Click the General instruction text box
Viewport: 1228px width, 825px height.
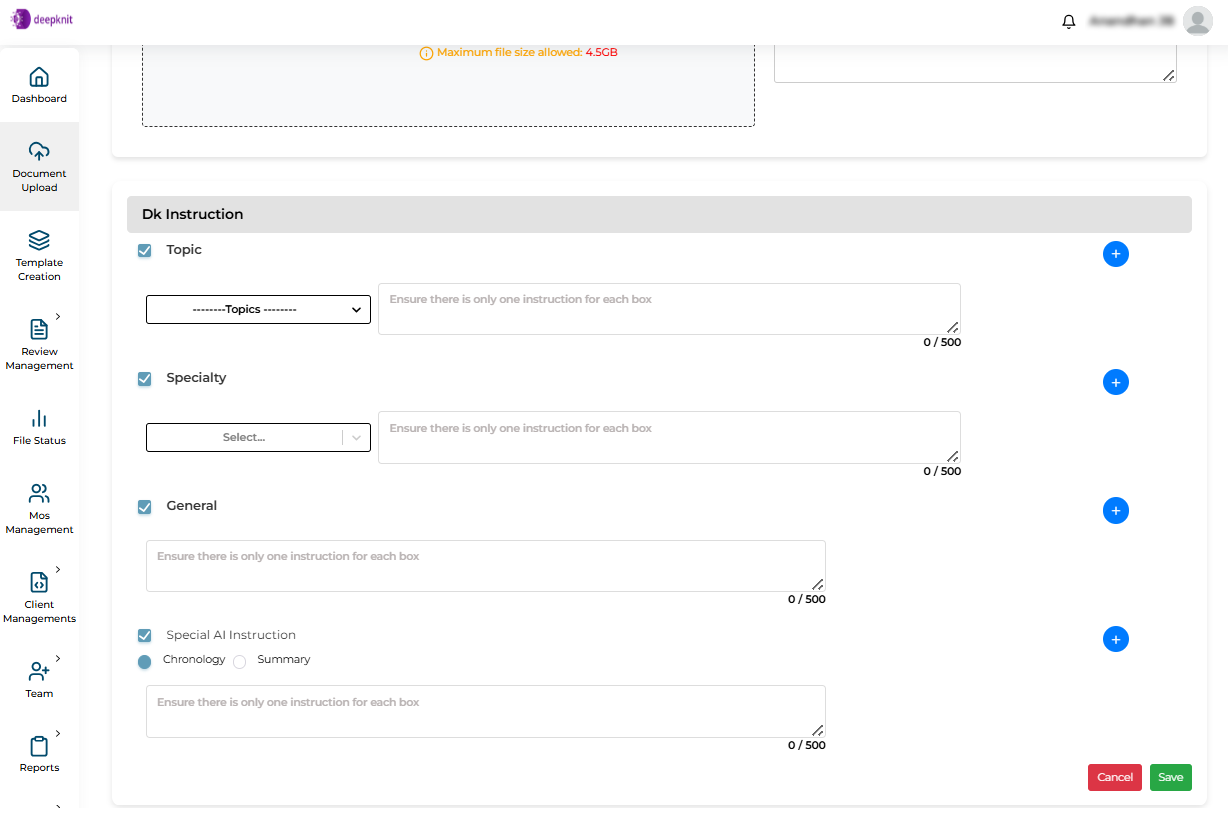tap(485, 565)
